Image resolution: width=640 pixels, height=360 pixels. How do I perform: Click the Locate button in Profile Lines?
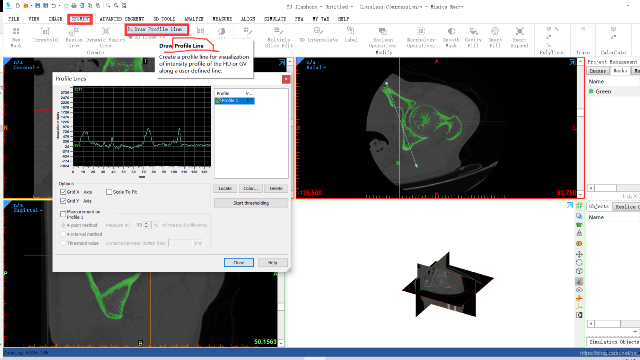pyautogui.click(x=225, y=188)
